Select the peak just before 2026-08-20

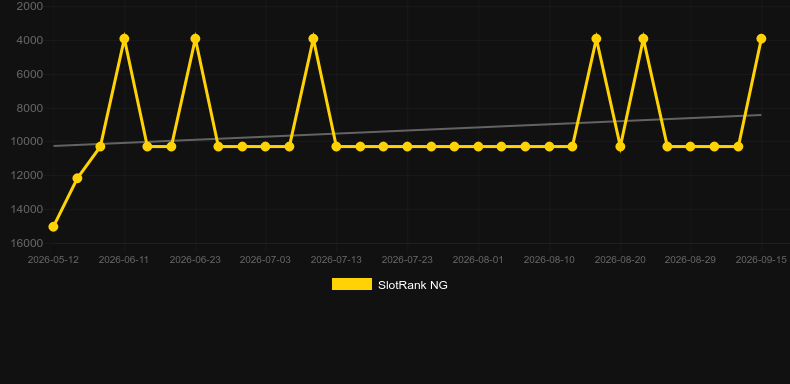point(597,39)
